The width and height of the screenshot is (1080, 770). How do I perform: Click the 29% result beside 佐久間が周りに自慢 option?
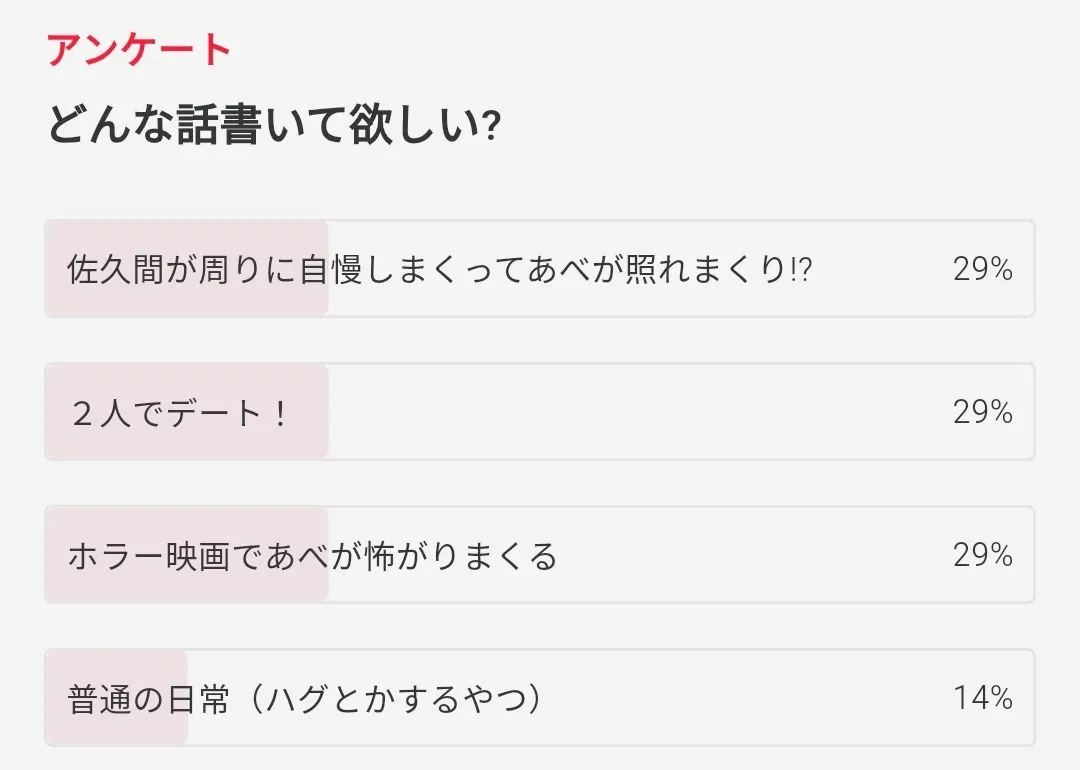click(x=982, y=269)
